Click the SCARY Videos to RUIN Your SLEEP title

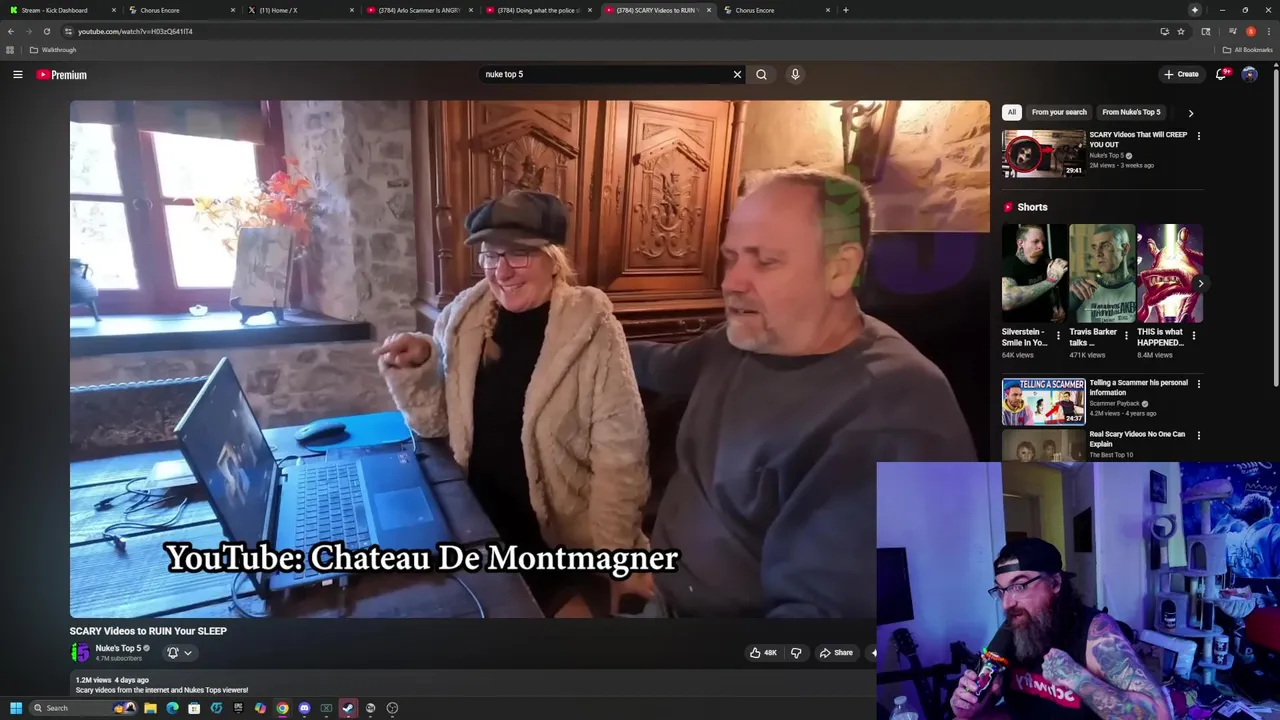pyautogui.click(x=148, y=631)
